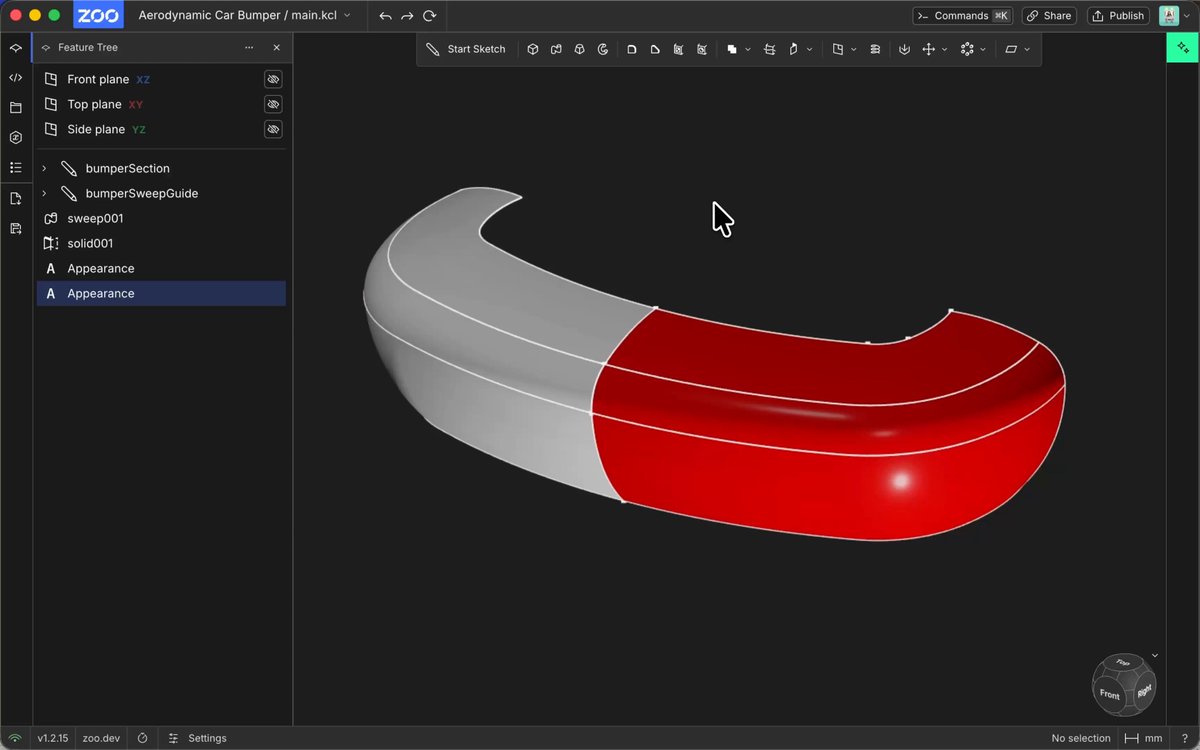The image size is (1200, 750).
Task: Click the Start Sketch button
Action: click(x=466, y=49)
